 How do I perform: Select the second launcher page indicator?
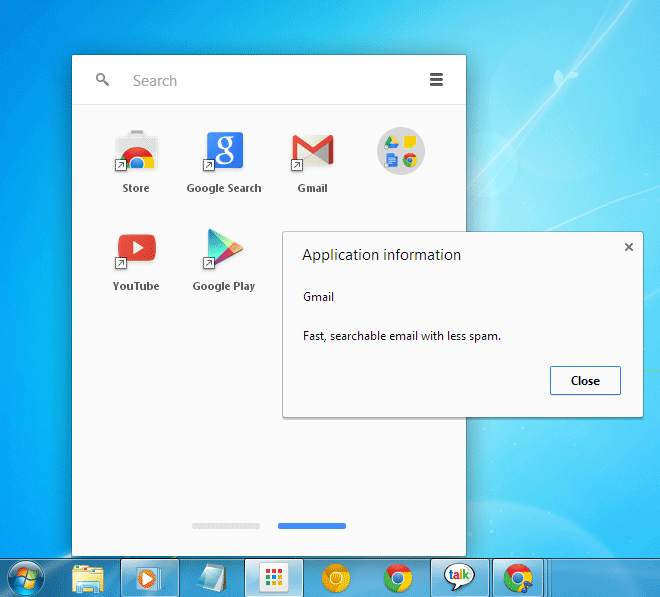(x=312, y=526)
